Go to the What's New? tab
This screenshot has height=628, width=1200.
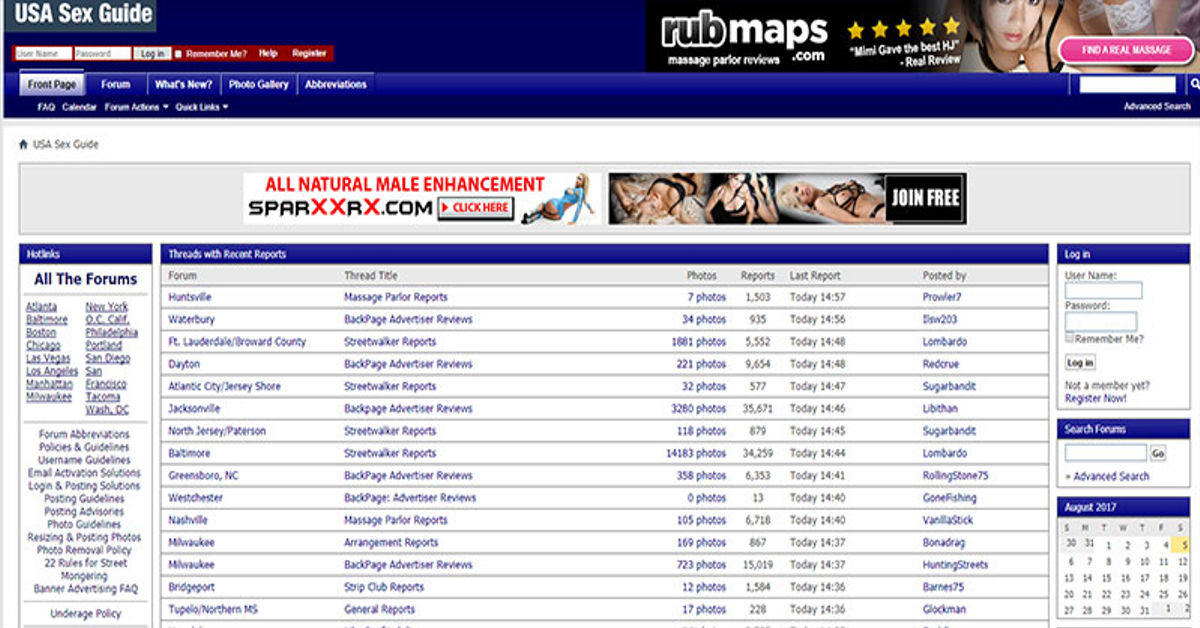[x=183, y=85]
